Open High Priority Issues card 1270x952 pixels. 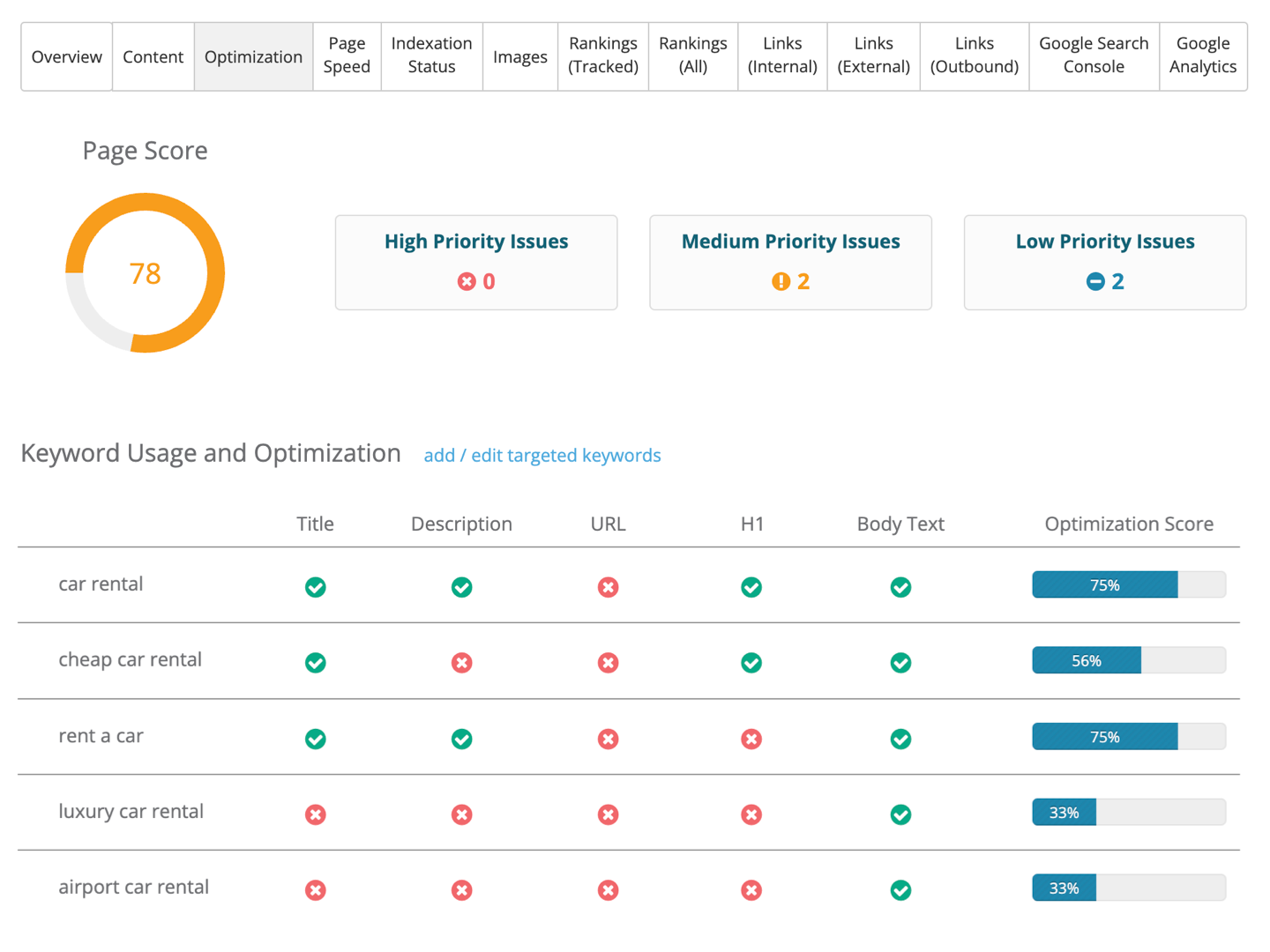476,263
